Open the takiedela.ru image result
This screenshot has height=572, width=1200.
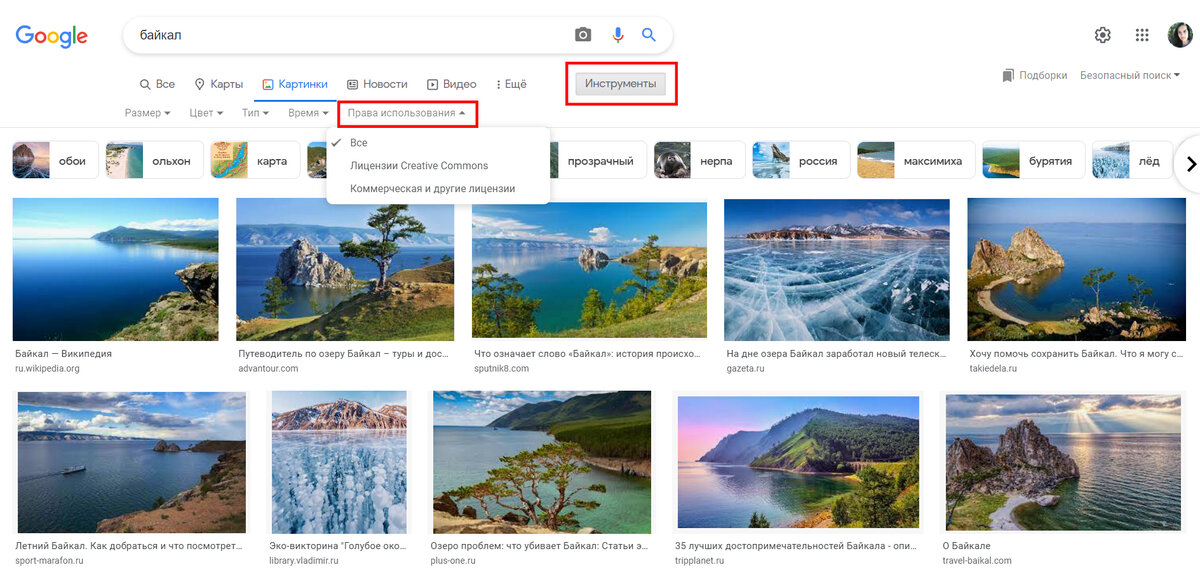tap(1077, 270)
